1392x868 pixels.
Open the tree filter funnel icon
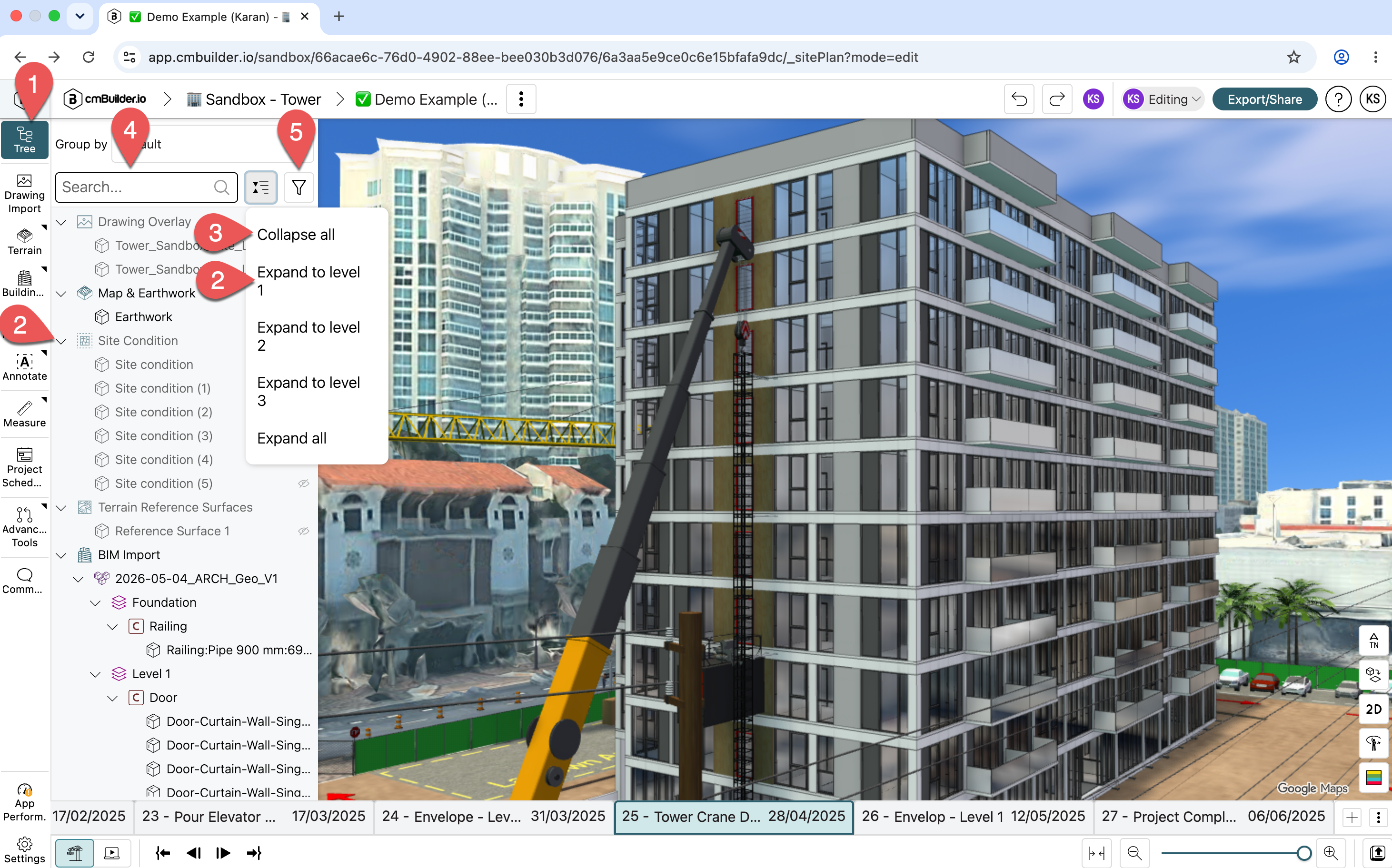tap(298, 187)
